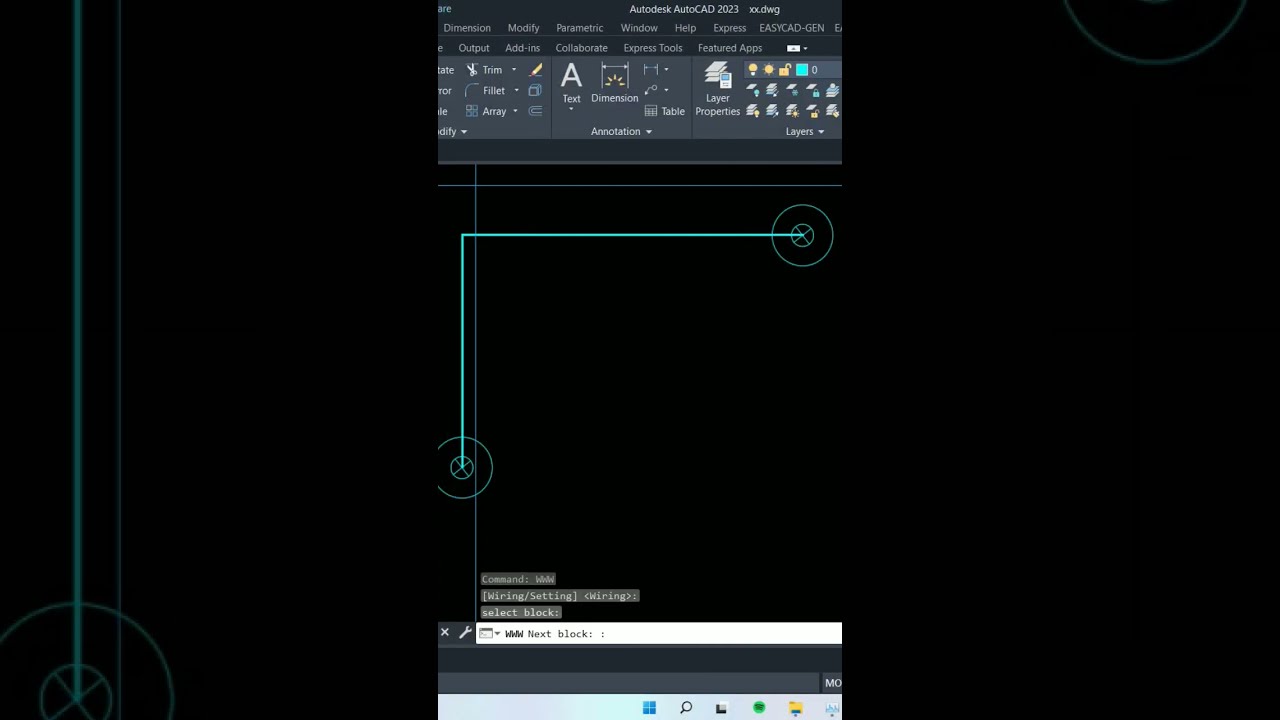Expand the Text tool dropdown
Screen dimensions: 1280x720
(571, 109)
